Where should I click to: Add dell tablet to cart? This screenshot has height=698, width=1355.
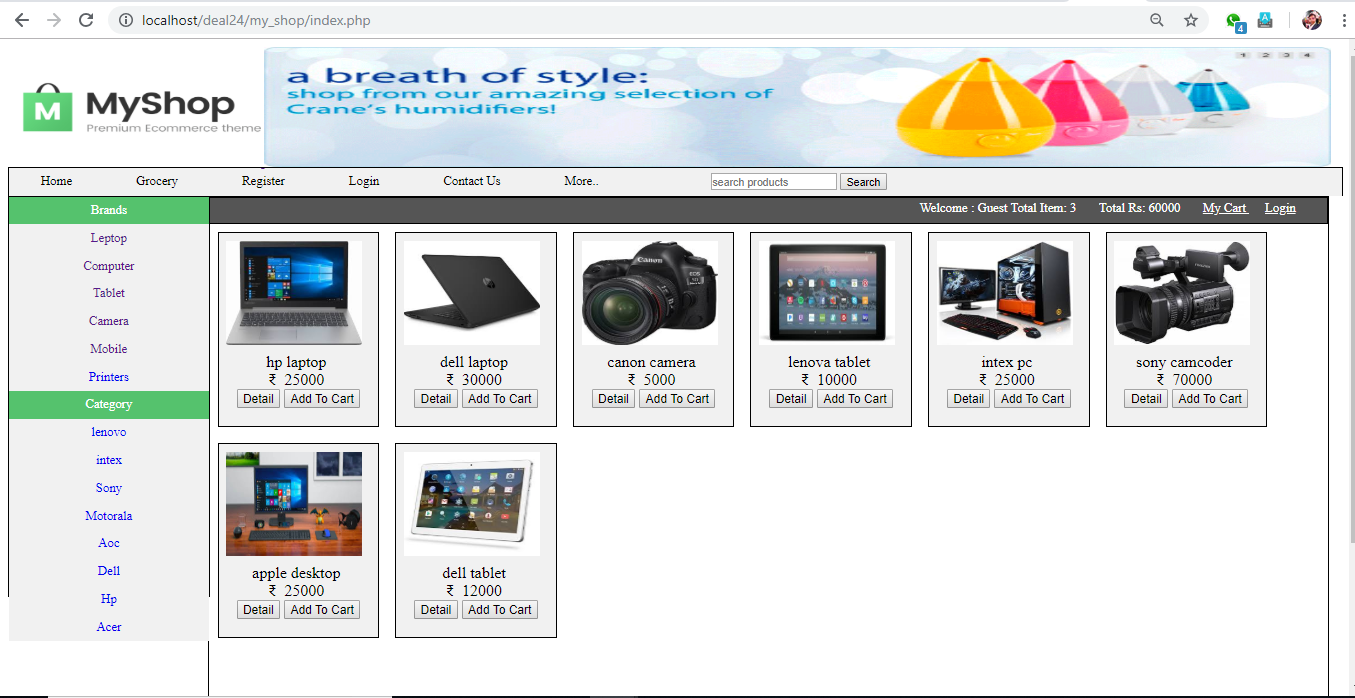pyautogui.click(x=500, y=609)
